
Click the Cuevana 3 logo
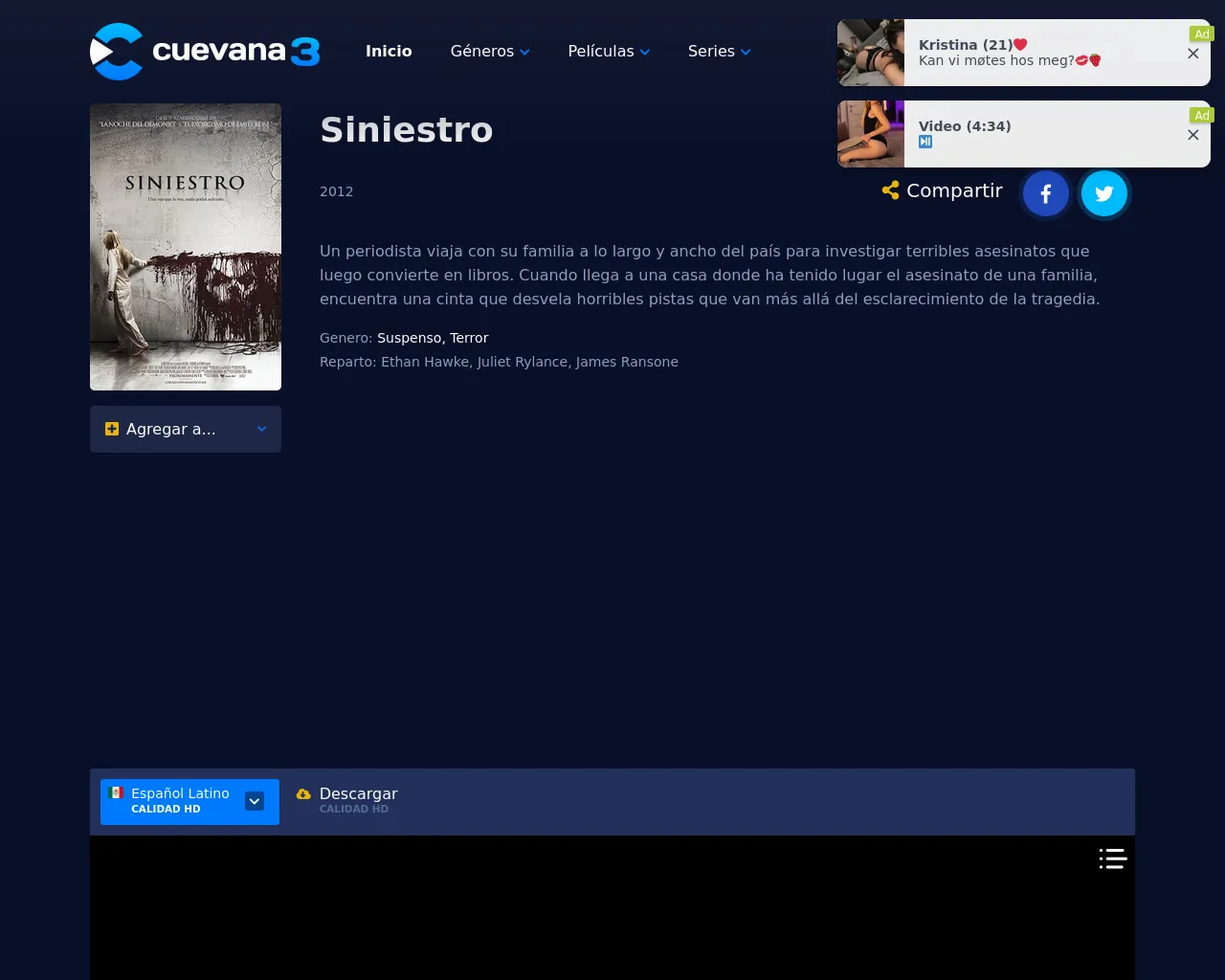pyautogui.click(x=205, y=52)
